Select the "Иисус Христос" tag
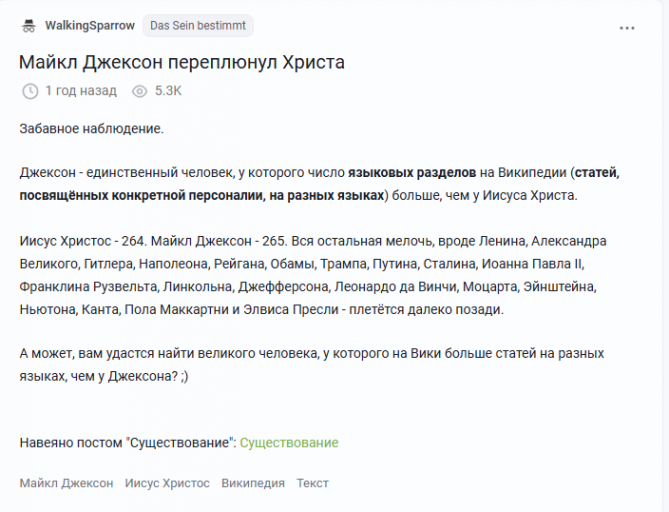Screen dimensions: 669x512 pyautogui.click(x=167, y=483)
